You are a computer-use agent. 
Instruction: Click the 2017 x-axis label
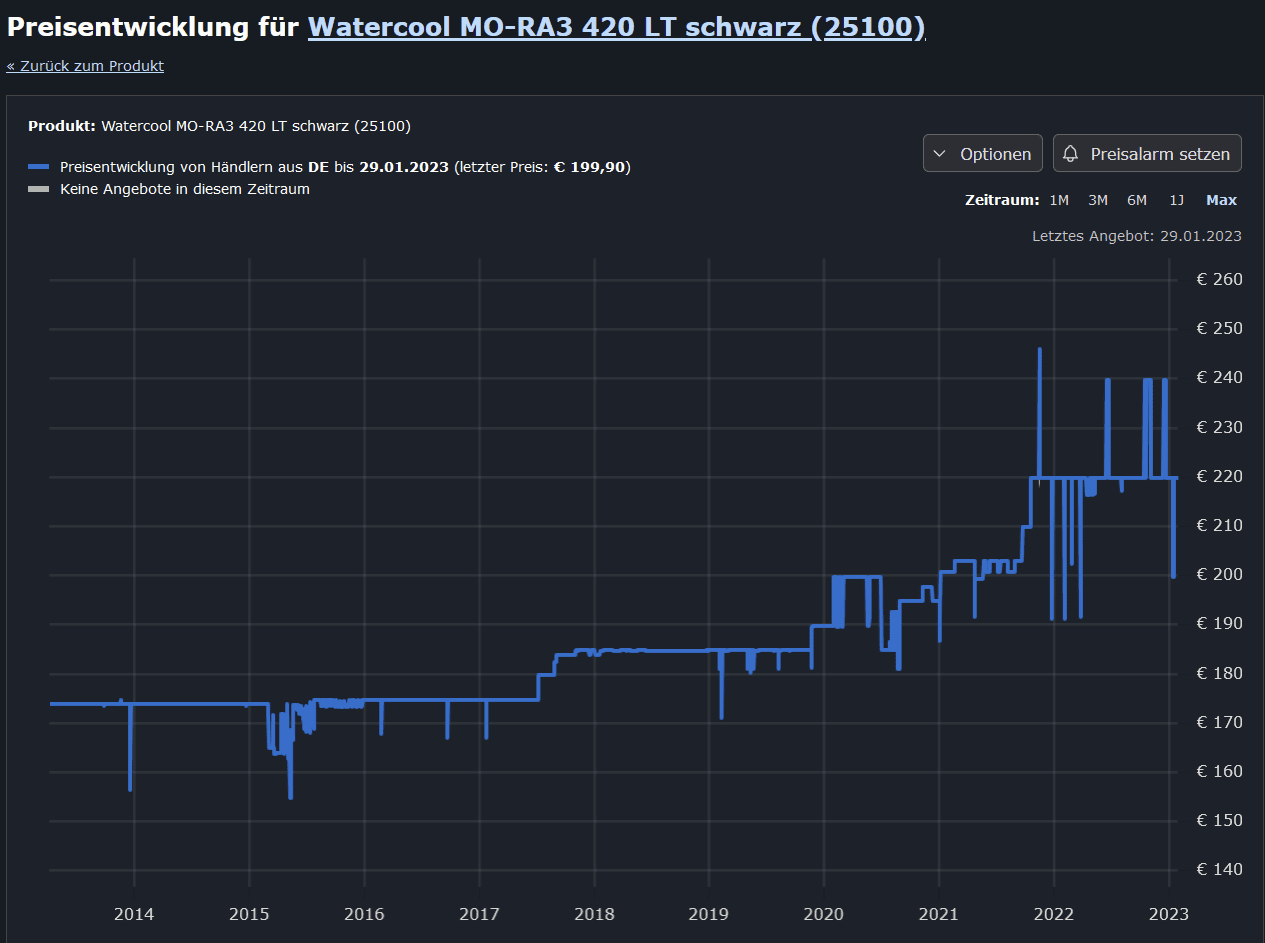pyautogui.click(x=479, y=914)
